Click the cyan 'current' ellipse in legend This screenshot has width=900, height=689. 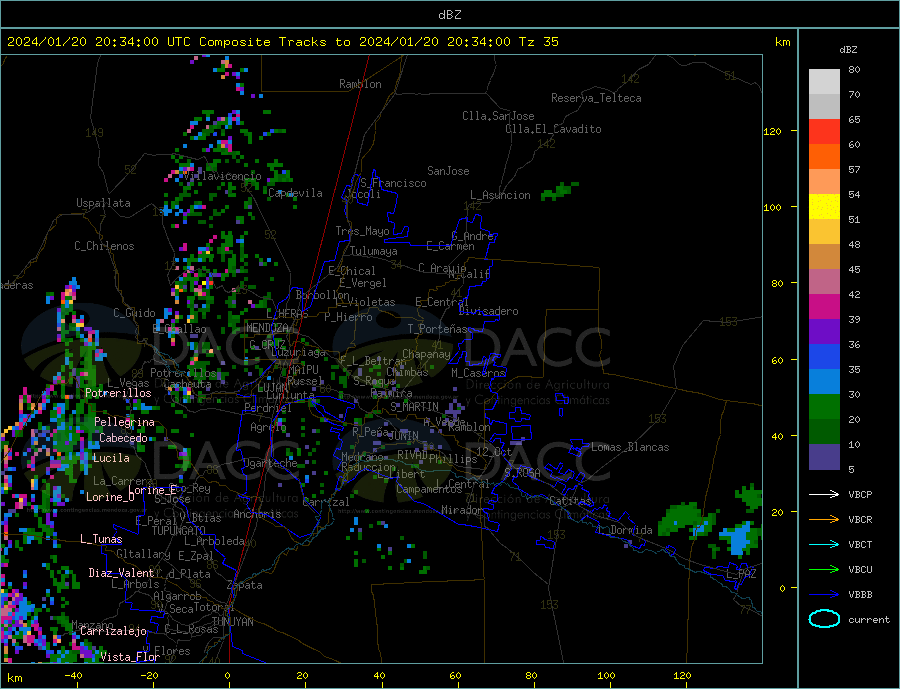click(824, 619)
